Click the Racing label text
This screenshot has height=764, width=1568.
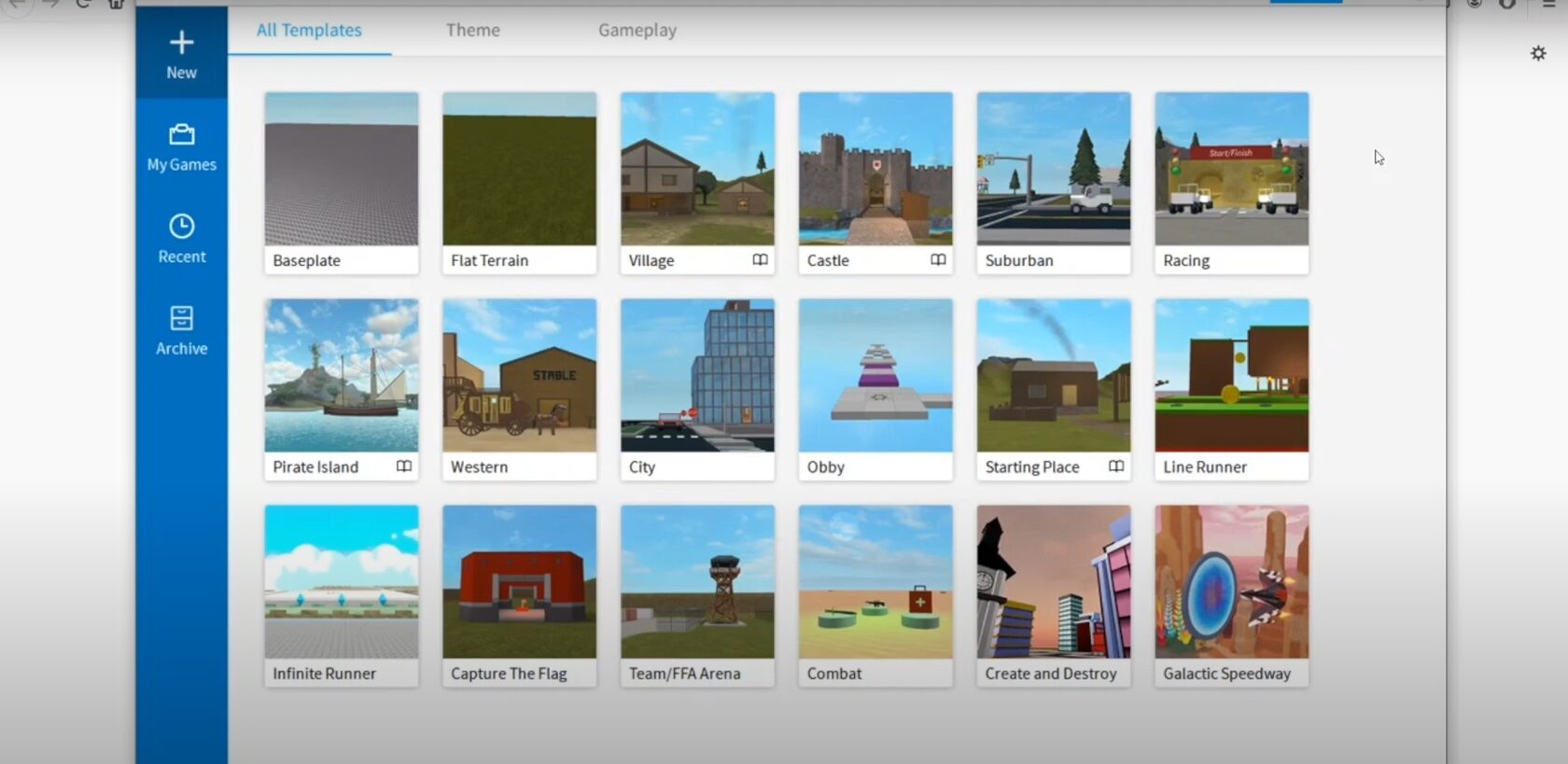click(1186, 261)
